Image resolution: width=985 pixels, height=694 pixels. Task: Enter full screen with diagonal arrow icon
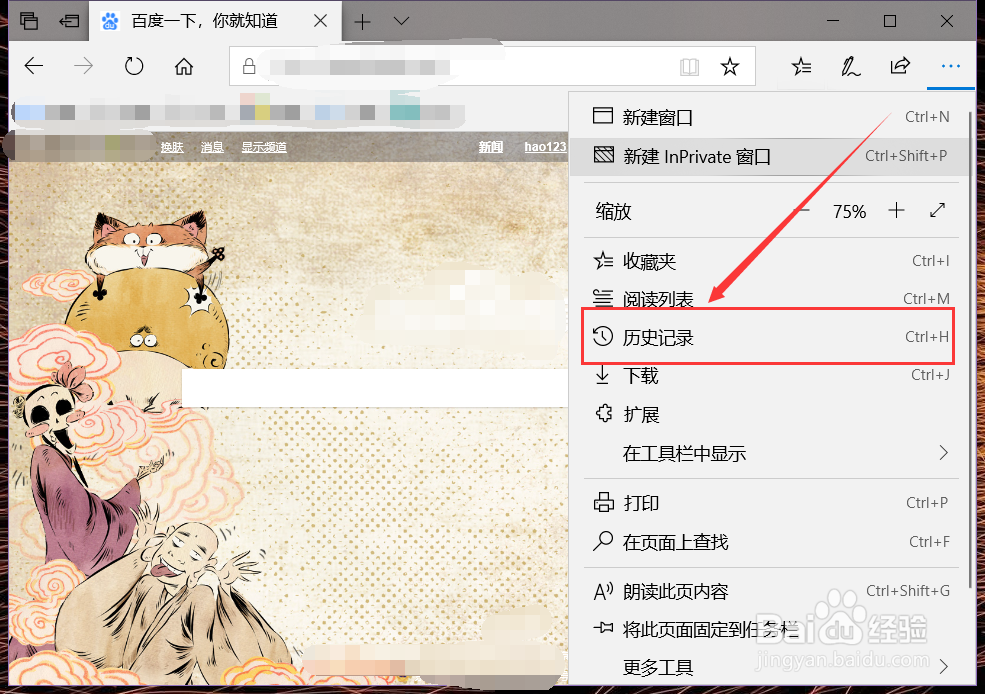coord(937,210)
